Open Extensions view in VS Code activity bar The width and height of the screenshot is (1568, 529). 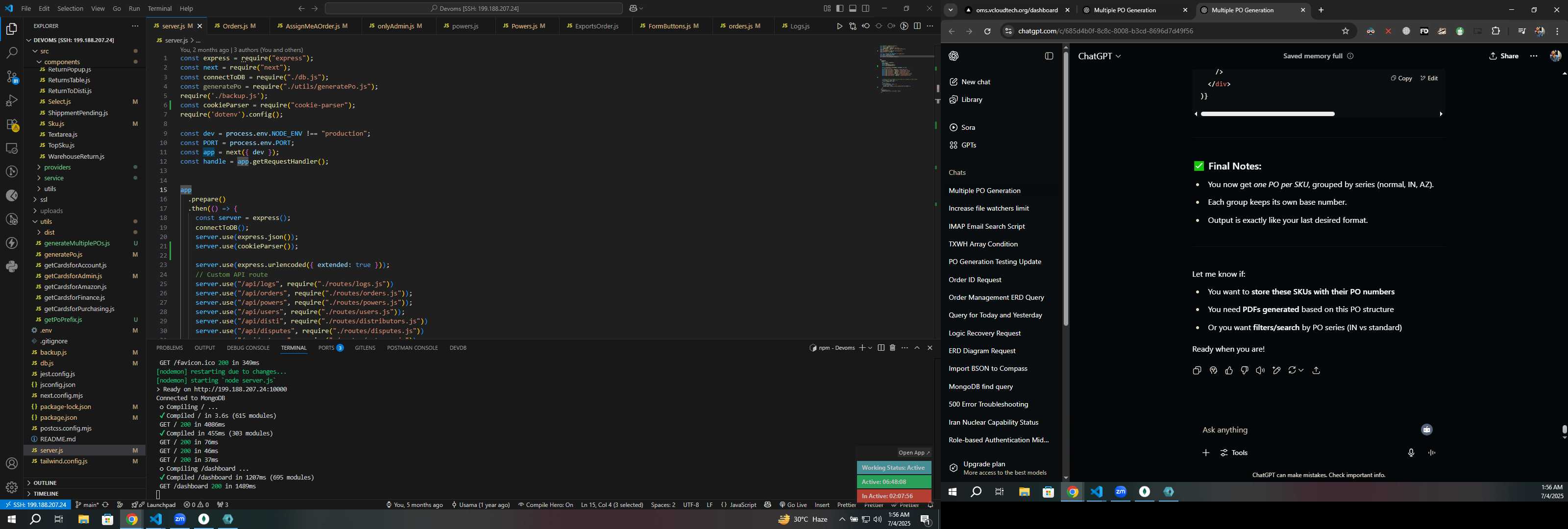tap(12, 124)
